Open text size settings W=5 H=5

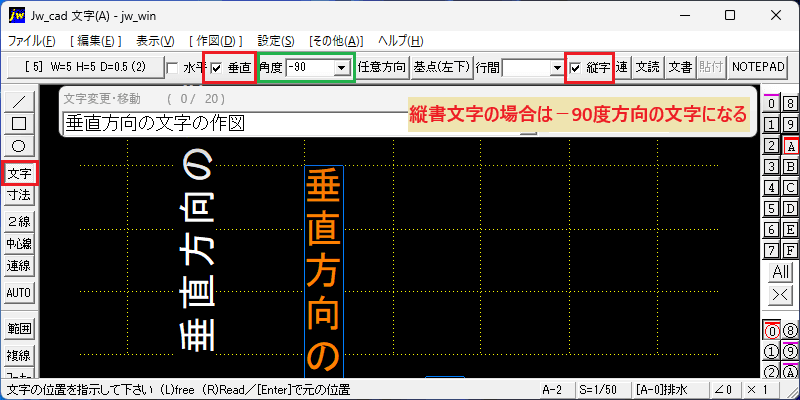pyautogui.click(x=85, y=67)
